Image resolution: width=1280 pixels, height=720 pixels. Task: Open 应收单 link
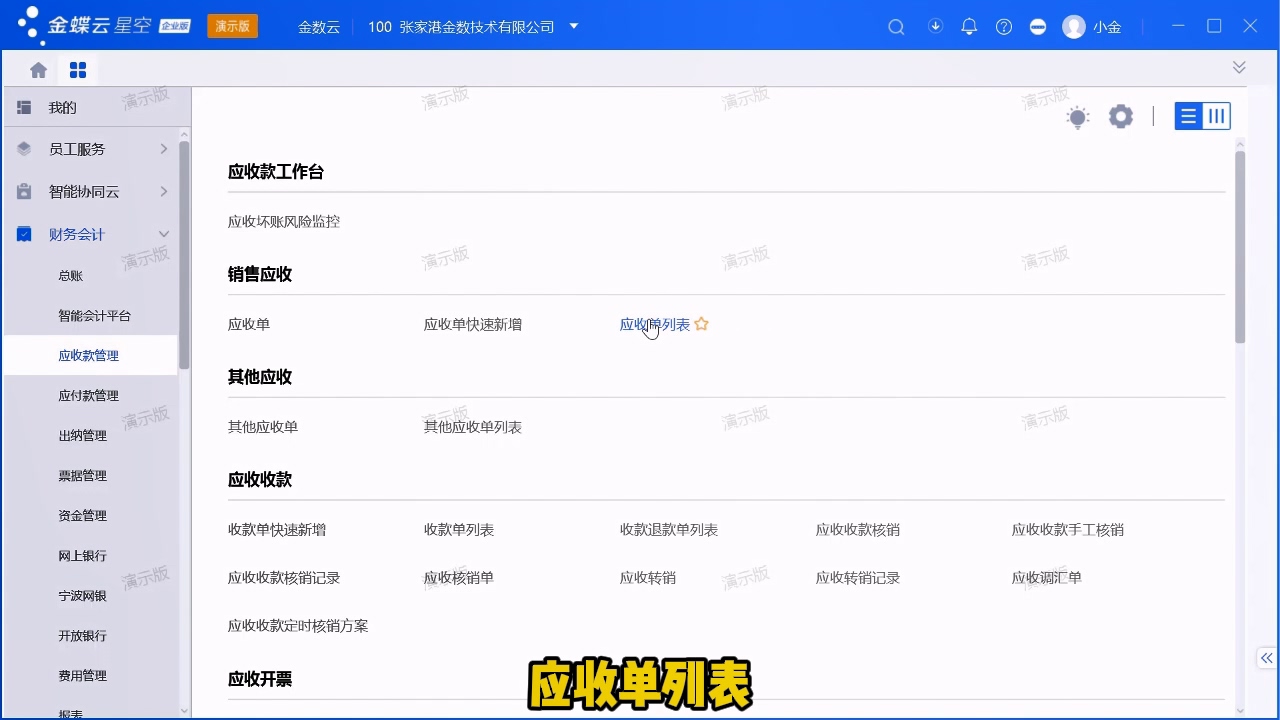pyautogui.click(x=249, y=324)
